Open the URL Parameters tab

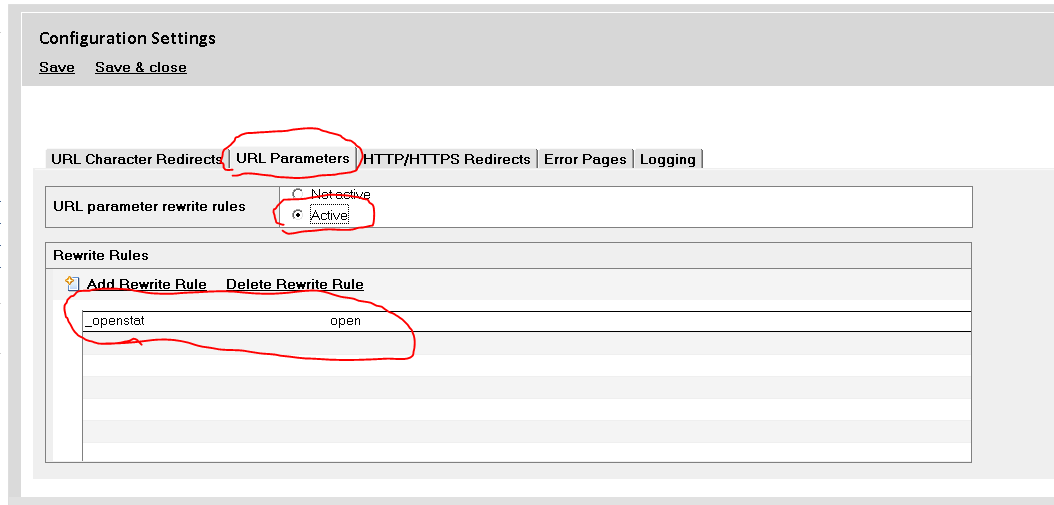coord(293,158)
